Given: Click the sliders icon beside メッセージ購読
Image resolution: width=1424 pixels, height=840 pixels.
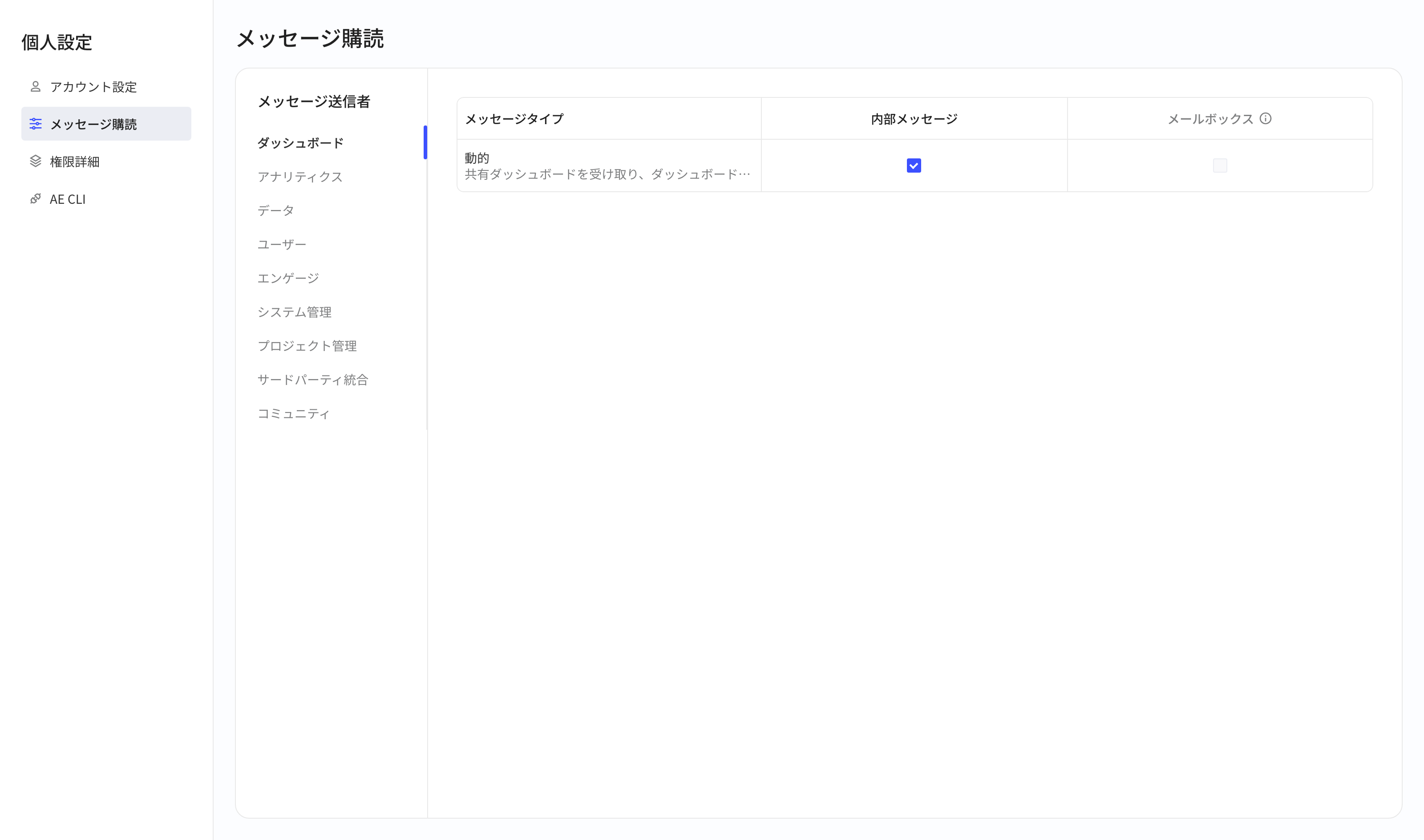Looking at the screenshot, I should pos(36,124).
